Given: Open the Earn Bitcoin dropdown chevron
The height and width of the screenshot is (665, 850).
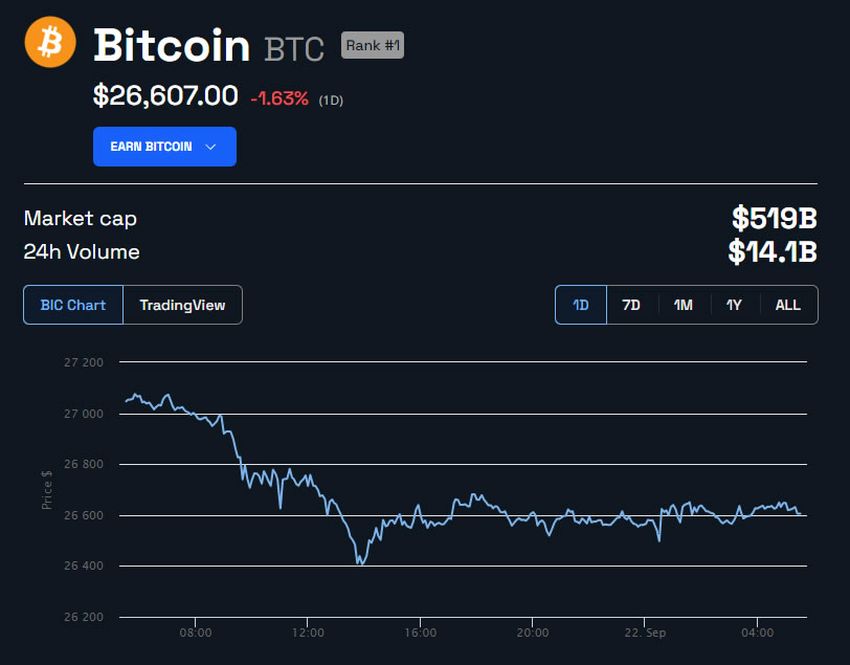Looking at the screenshot, I should (211, 146).
